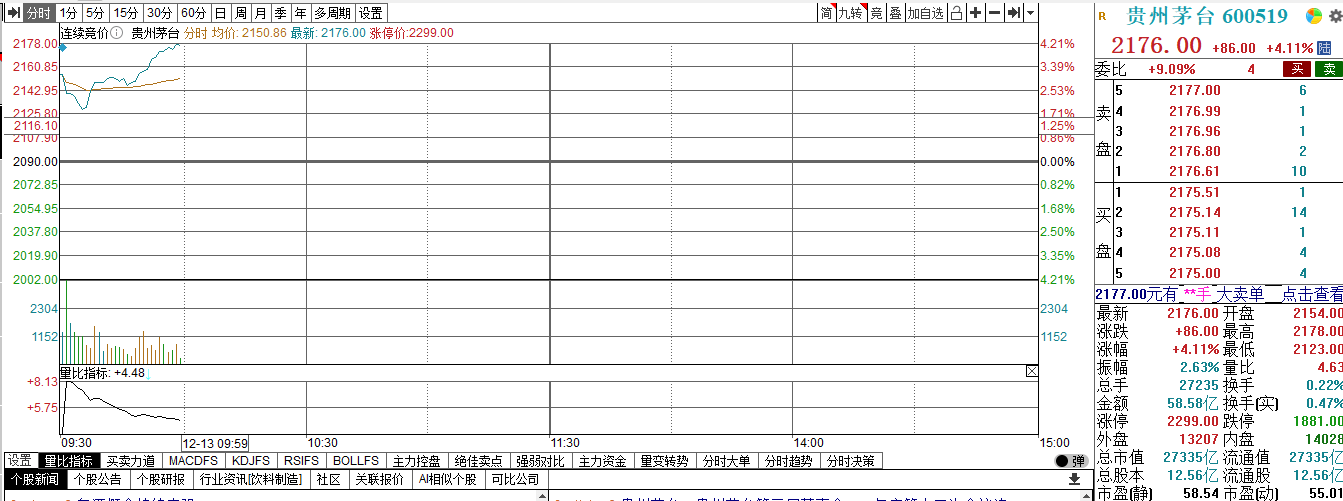Open the 社区 tab
Screen dimensions: 1343x501
328,480
